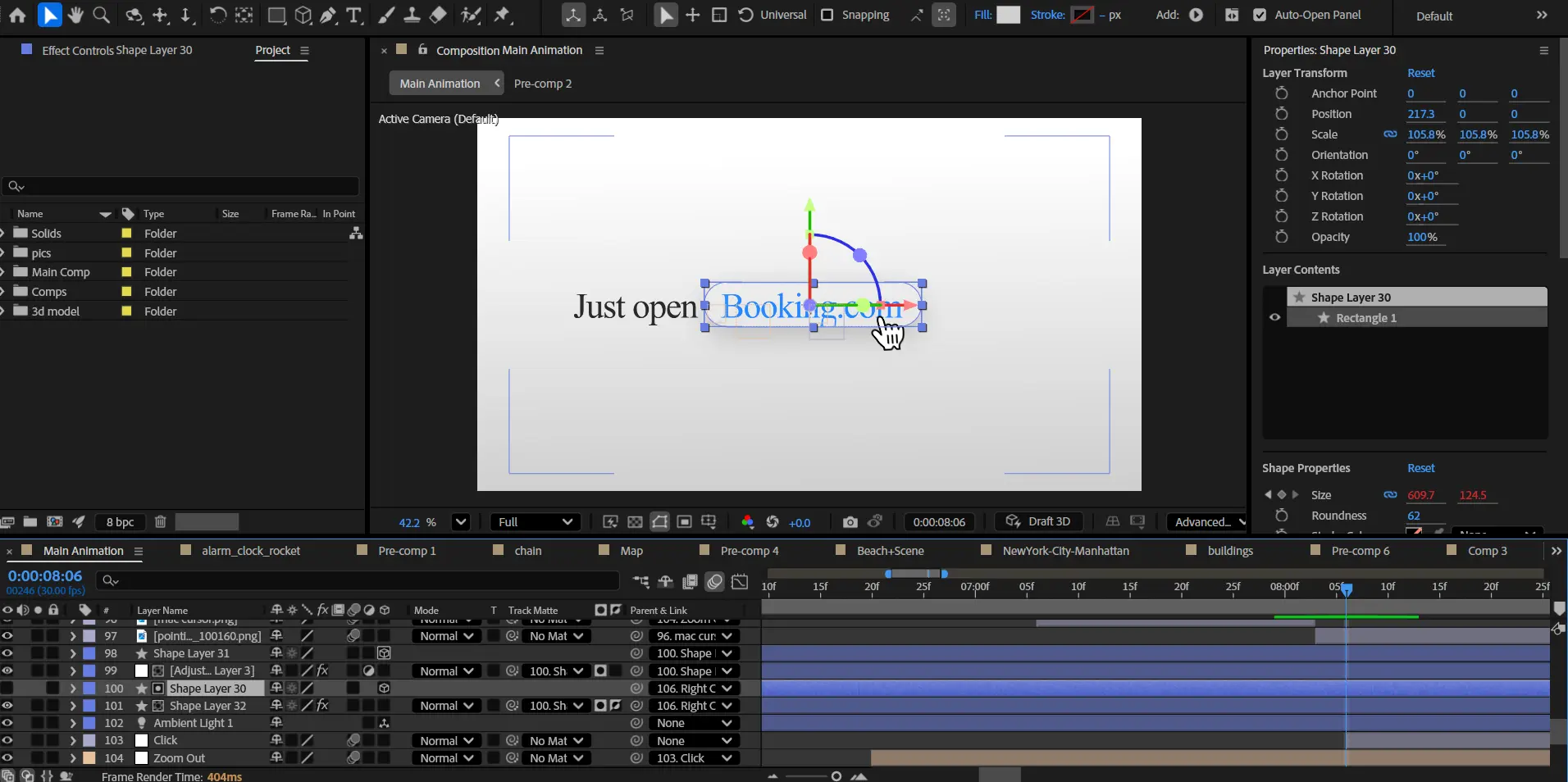The height and width of the screenshot is (782, 1568).
Task: Open the Fill color swatch
Action: [1008, 15]
